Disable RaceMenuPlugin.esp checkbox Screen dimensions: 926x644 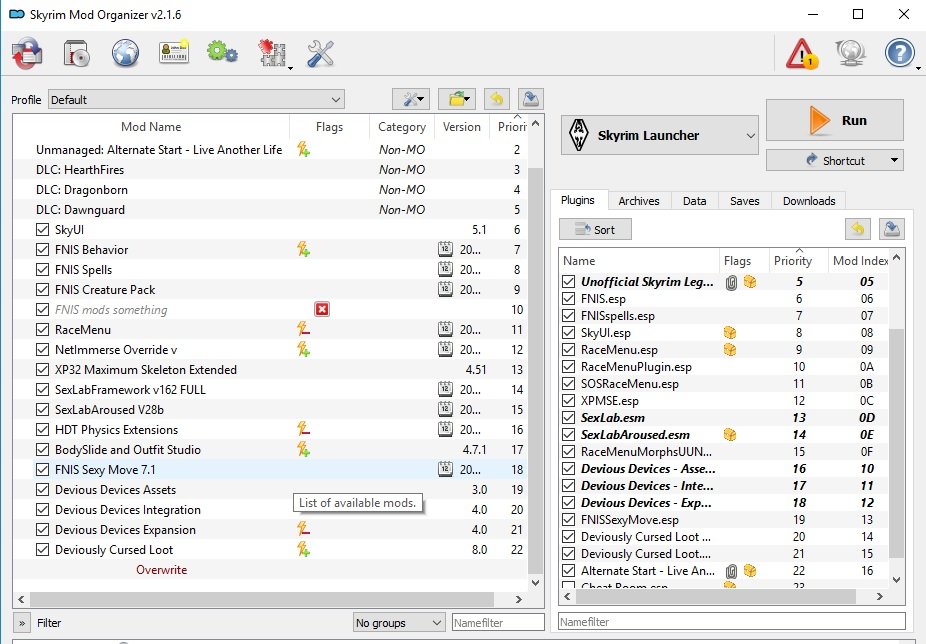tap(569, 366)
